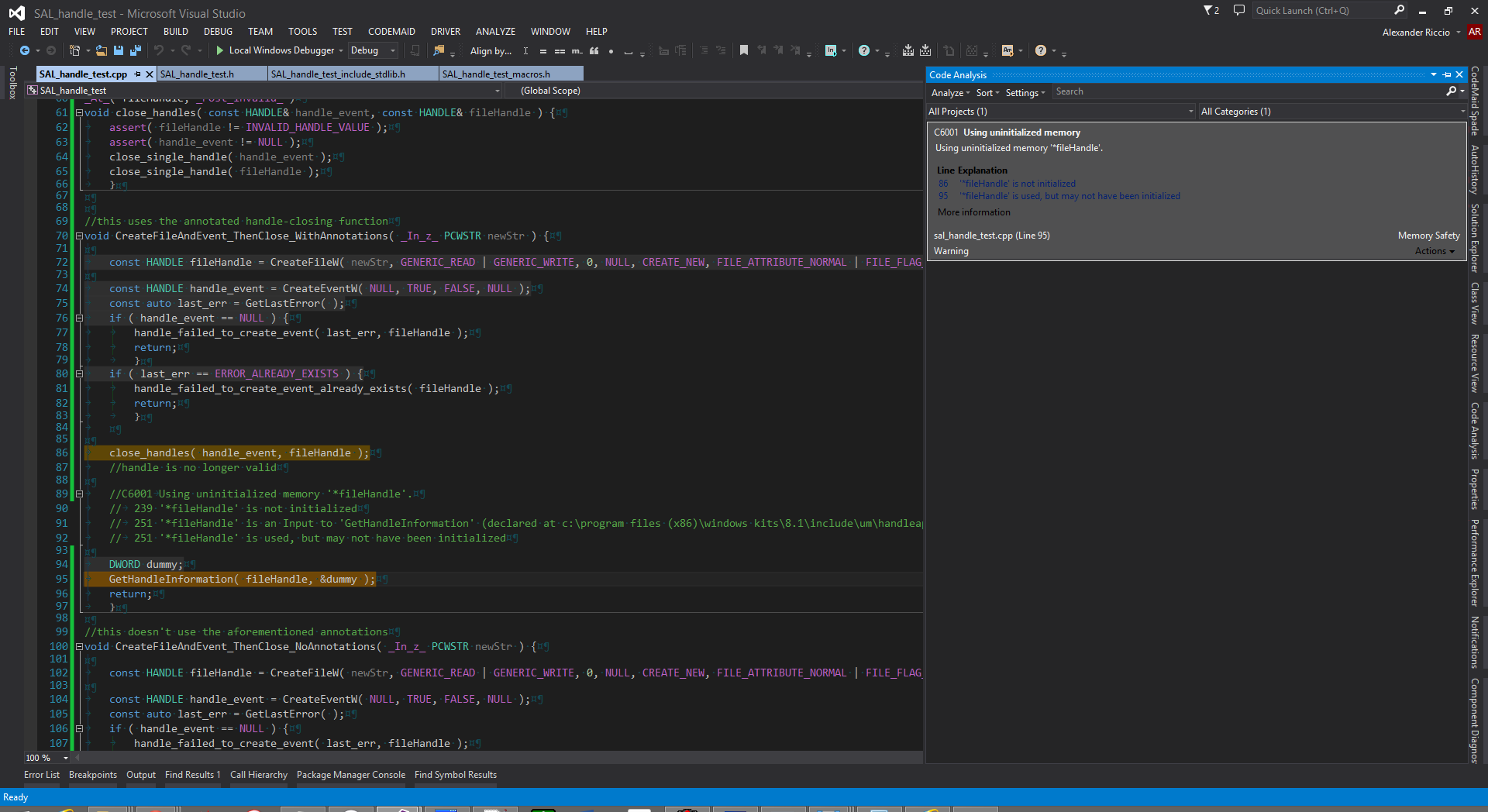Start Local Windows Debugger play button
Screen dimensions: 1488x812
pos(220,51)
